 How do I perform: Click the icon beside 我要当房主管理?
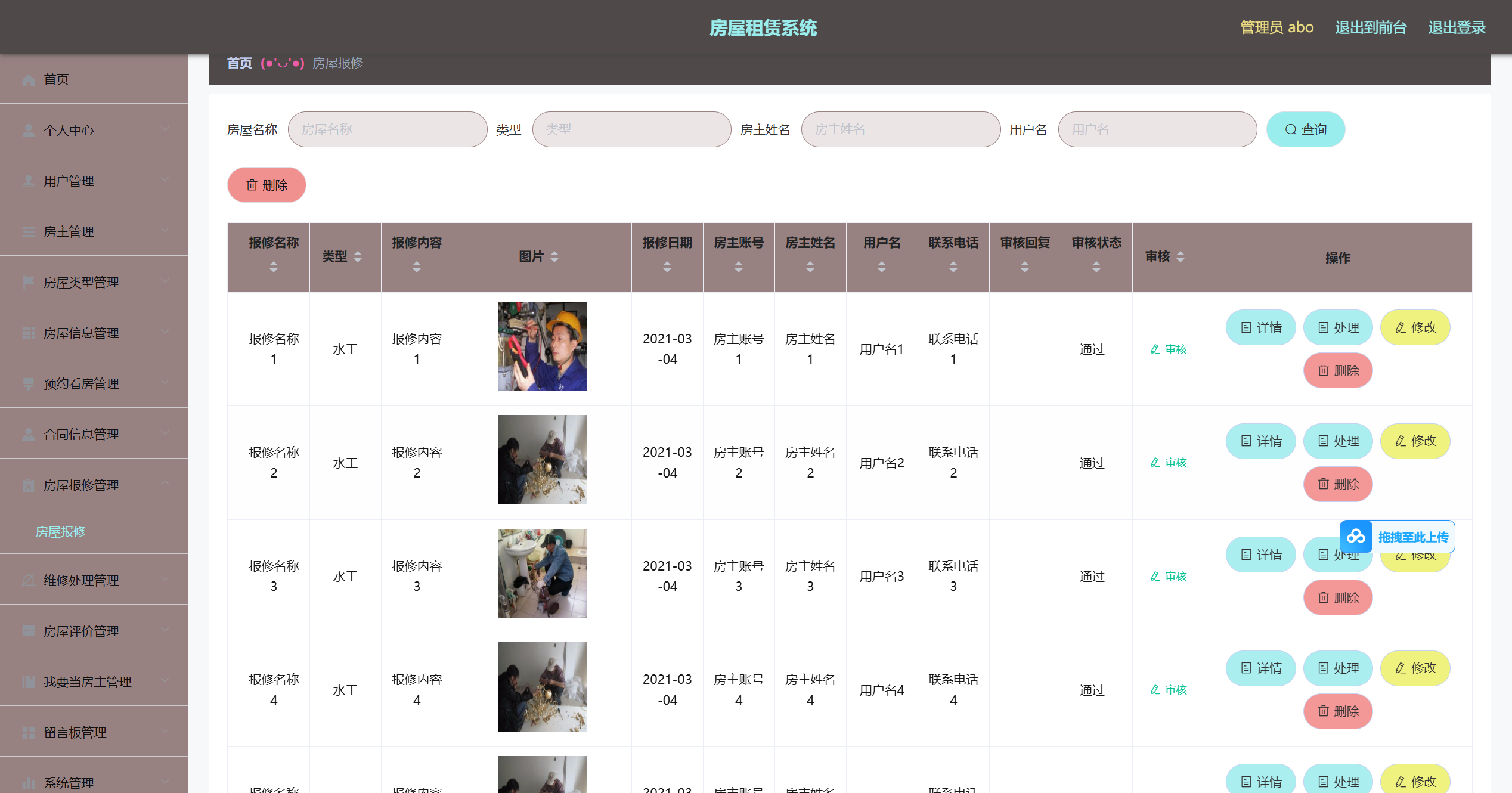(x=28, y=682)
